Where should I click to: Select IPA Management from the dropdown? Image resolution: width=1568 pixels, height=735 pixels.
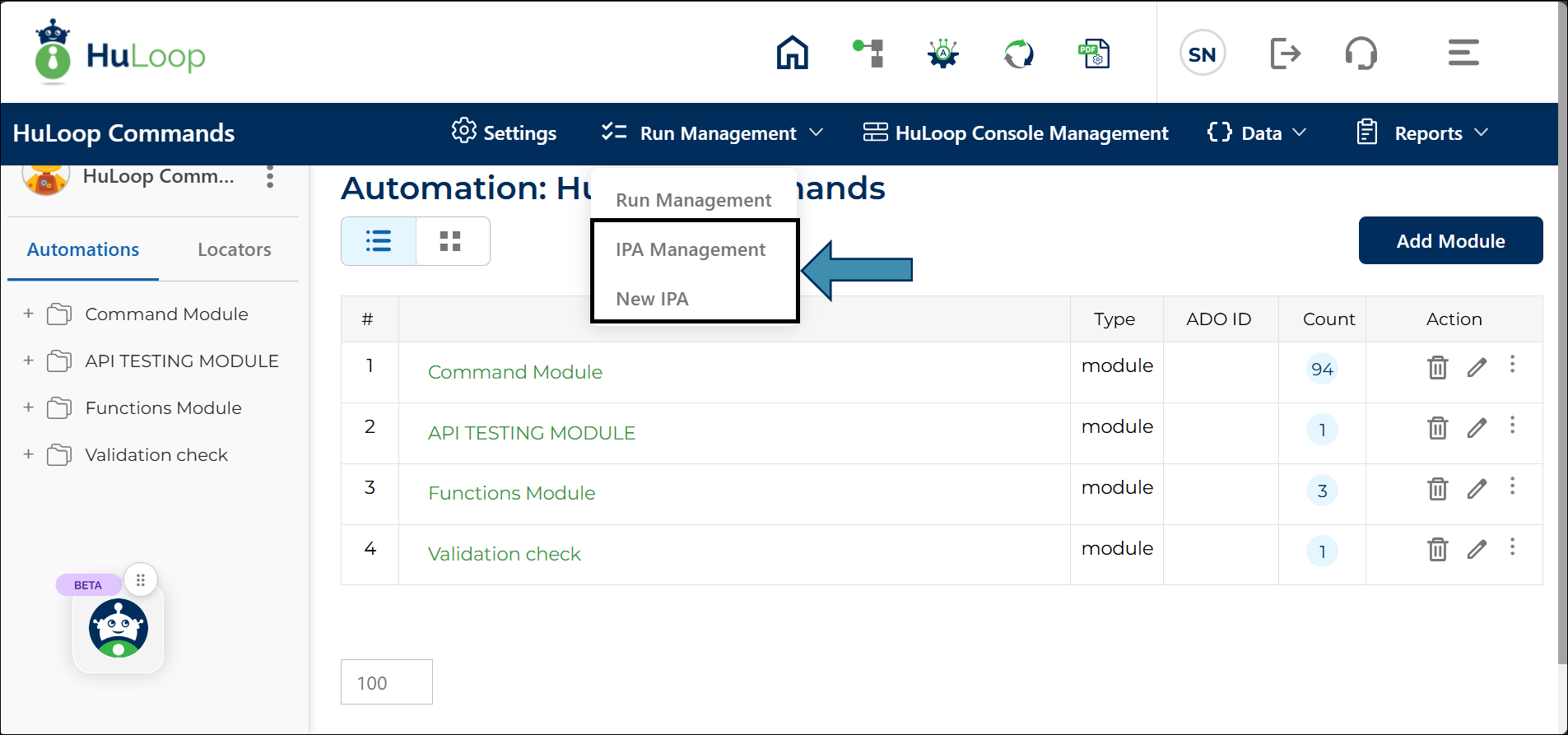tap(690, 249)
